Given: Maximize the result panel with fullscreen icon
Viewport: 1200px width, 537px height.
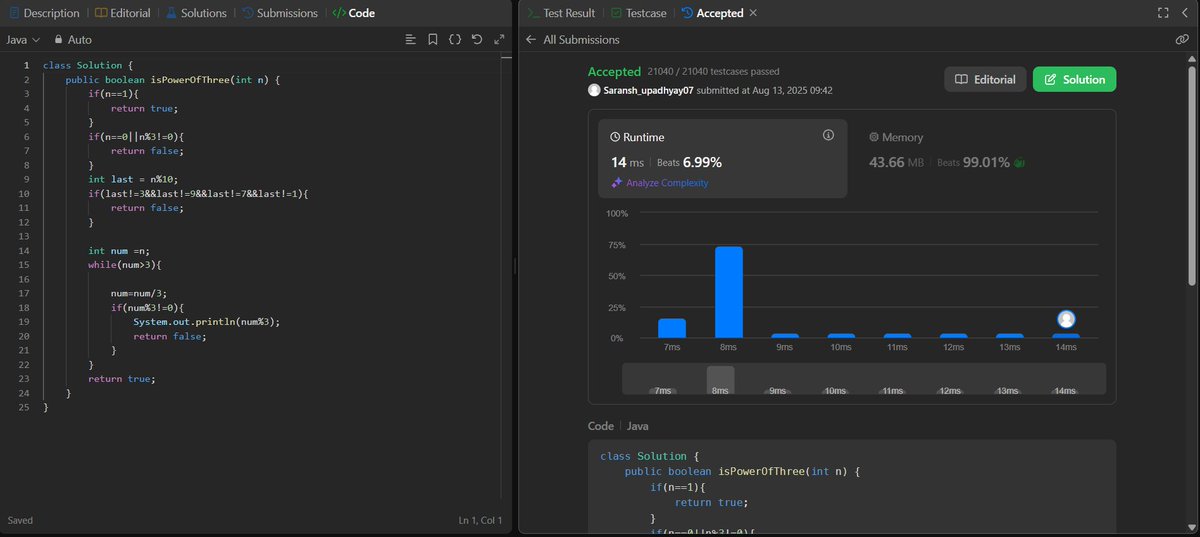Looking at the screenshot, I should (1163, 13).
